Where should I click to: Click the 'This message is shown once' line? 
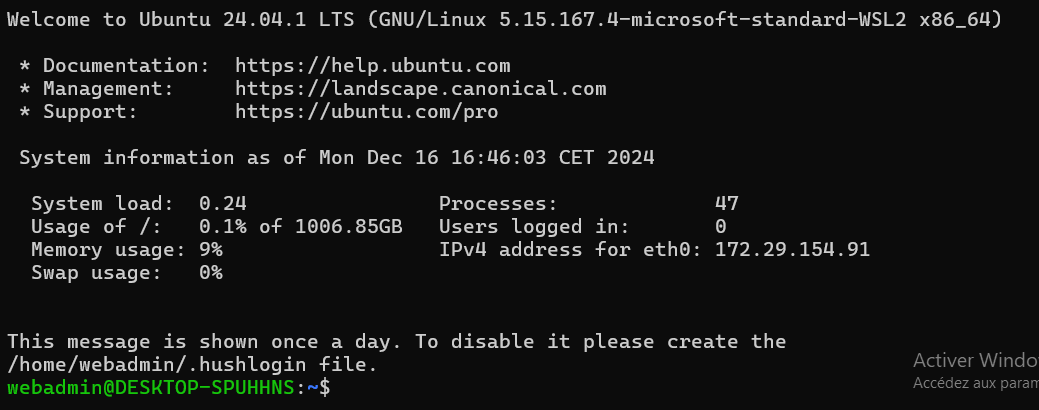396,341
